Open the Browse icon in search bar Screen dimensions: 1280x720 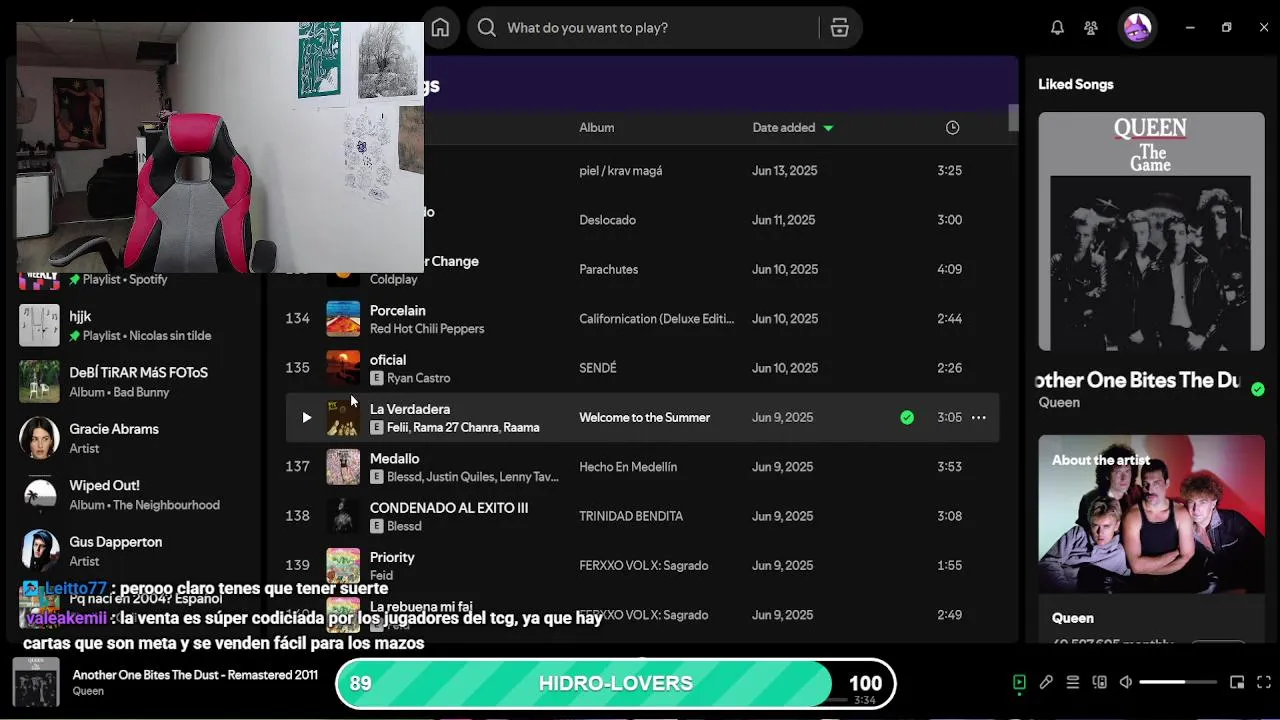[x=840, y=28]
